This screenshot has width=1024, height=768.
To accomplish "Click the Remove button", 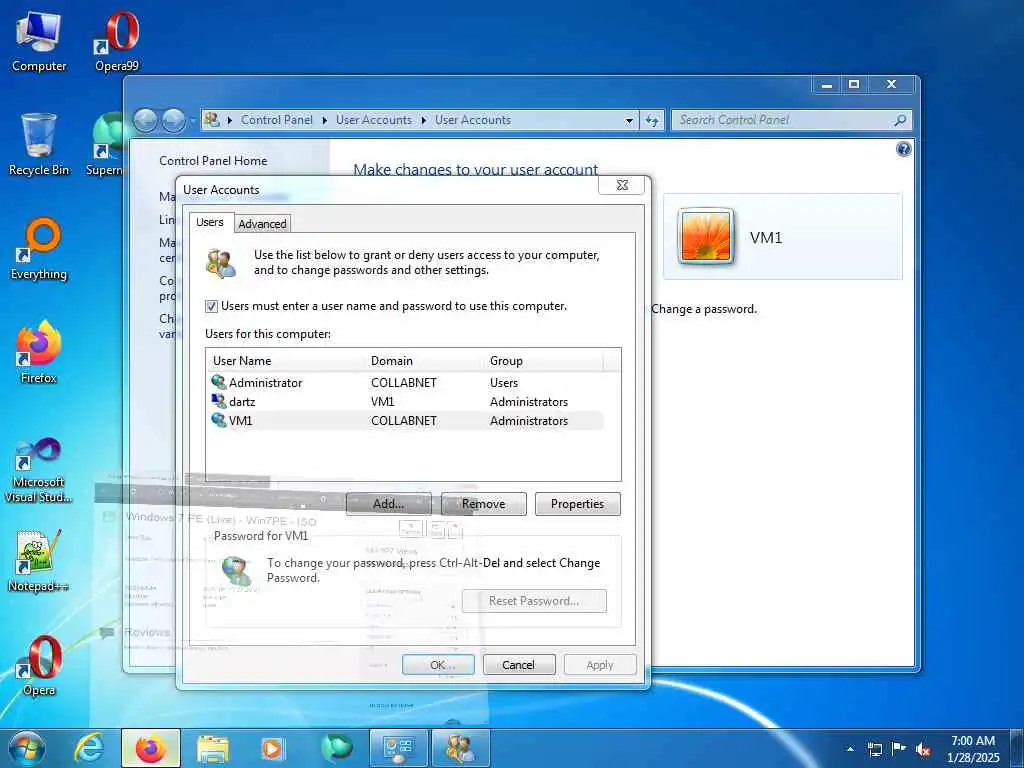I will click(483, 504).
